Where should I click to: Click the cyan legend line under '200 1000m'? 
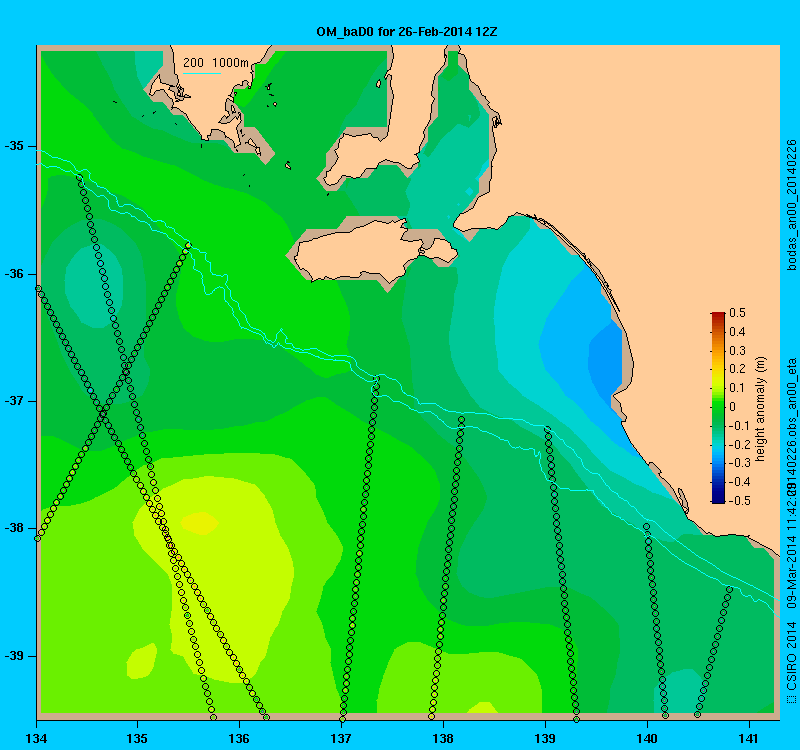pyautogui.click(x=202, y=73)
